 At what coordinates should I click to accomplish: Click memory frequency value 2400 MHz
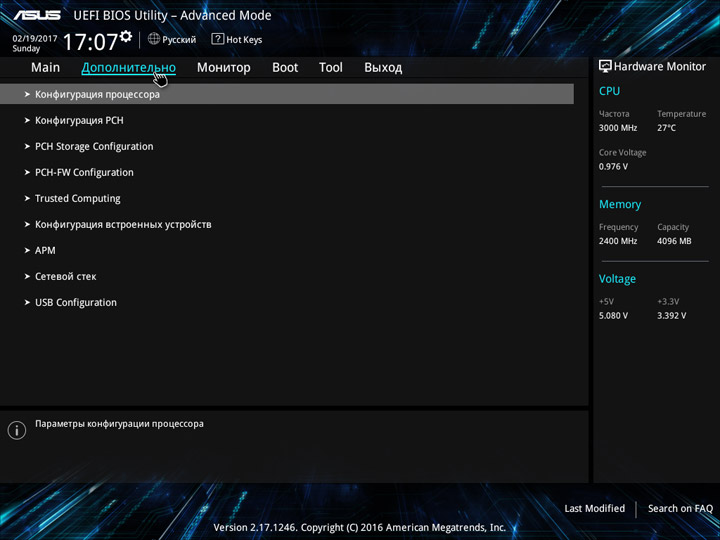click(618, 241)
